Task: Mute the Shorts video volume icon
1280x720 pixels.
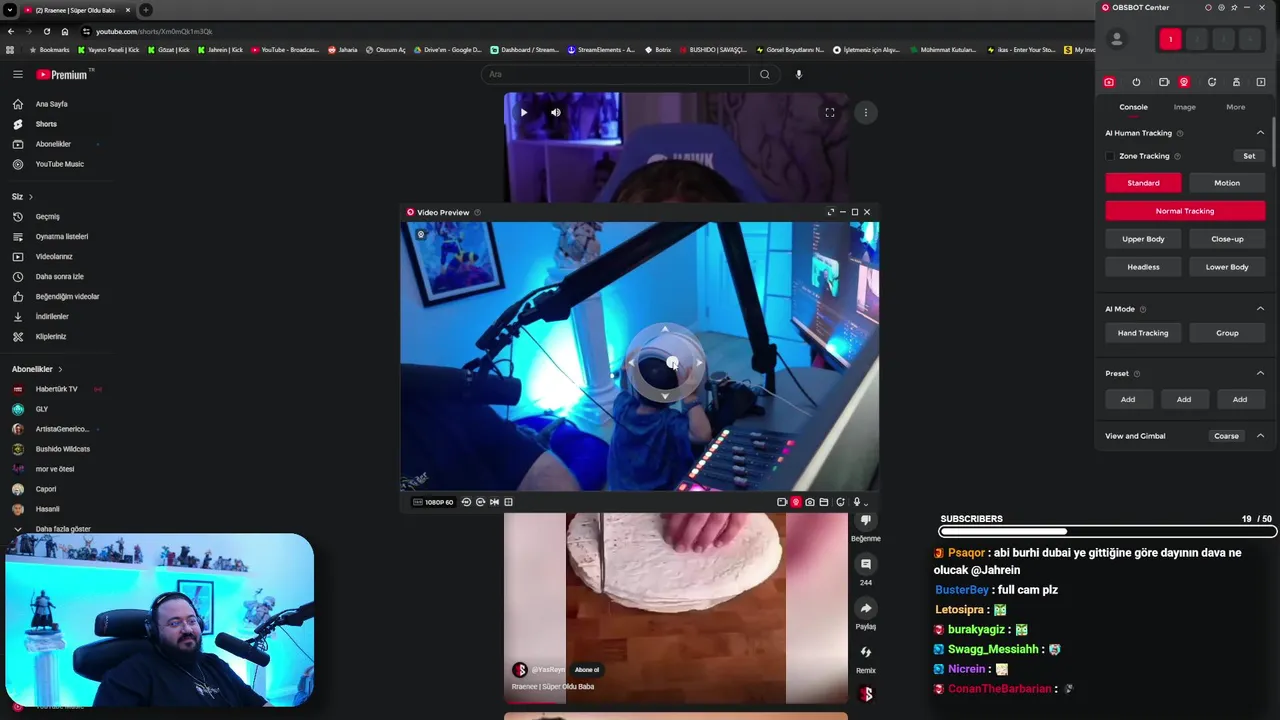Action: pos(556,112)
